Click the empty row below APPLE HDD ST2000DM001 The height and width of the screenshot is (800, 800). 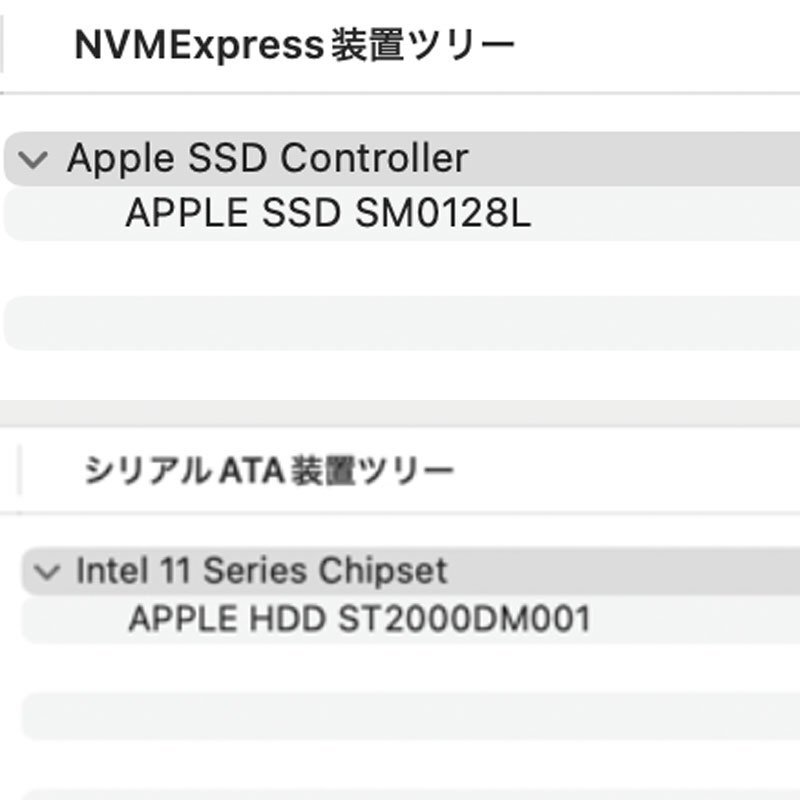click(400, 716)
